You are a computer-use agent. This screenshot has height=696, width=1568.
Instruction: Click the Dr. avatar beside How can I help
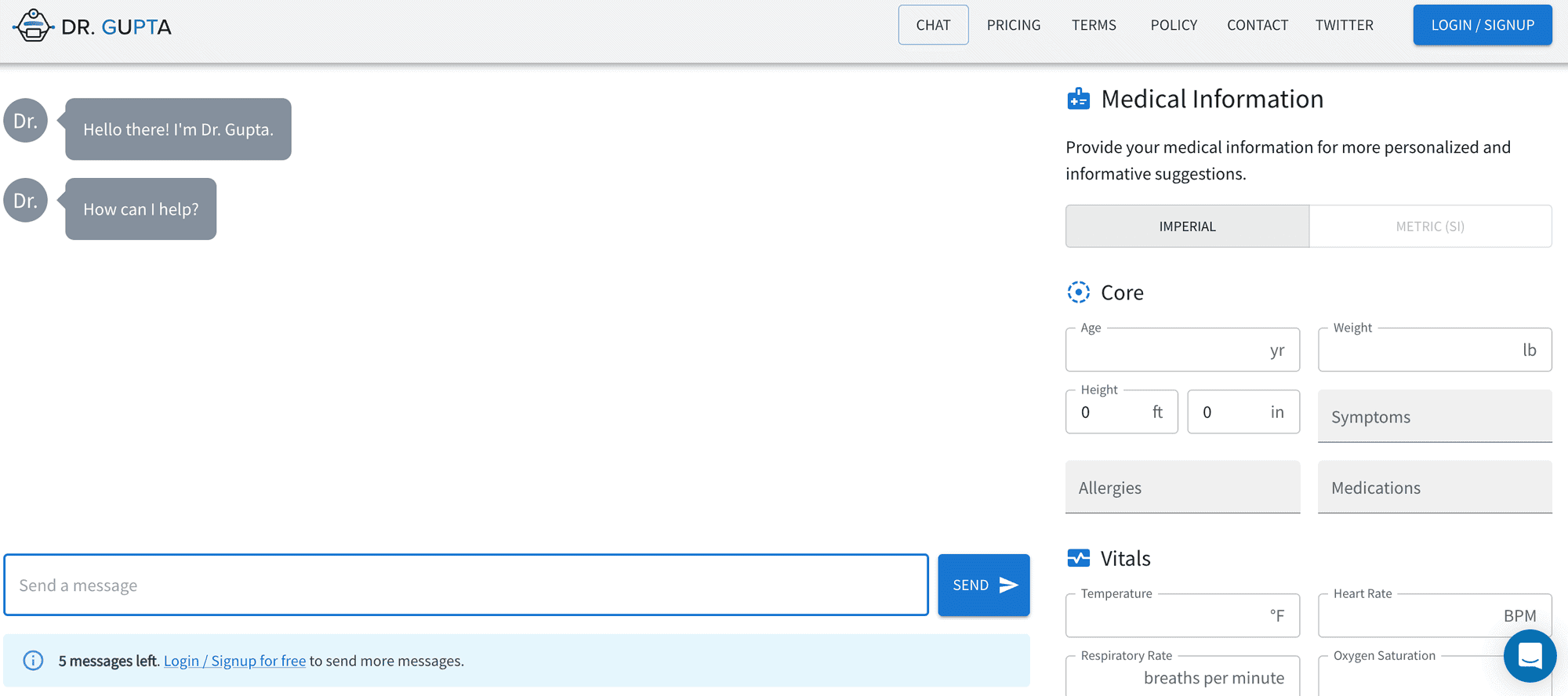pos(26,201)
